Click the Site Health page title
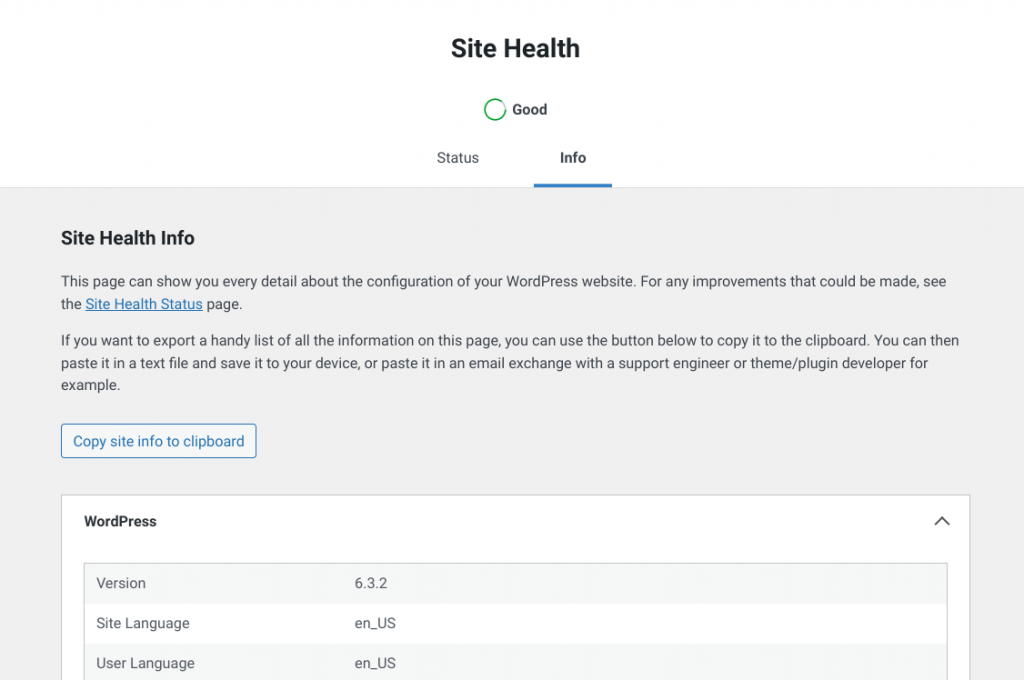Screen dimensions: 1024x680 click(515, 48)
